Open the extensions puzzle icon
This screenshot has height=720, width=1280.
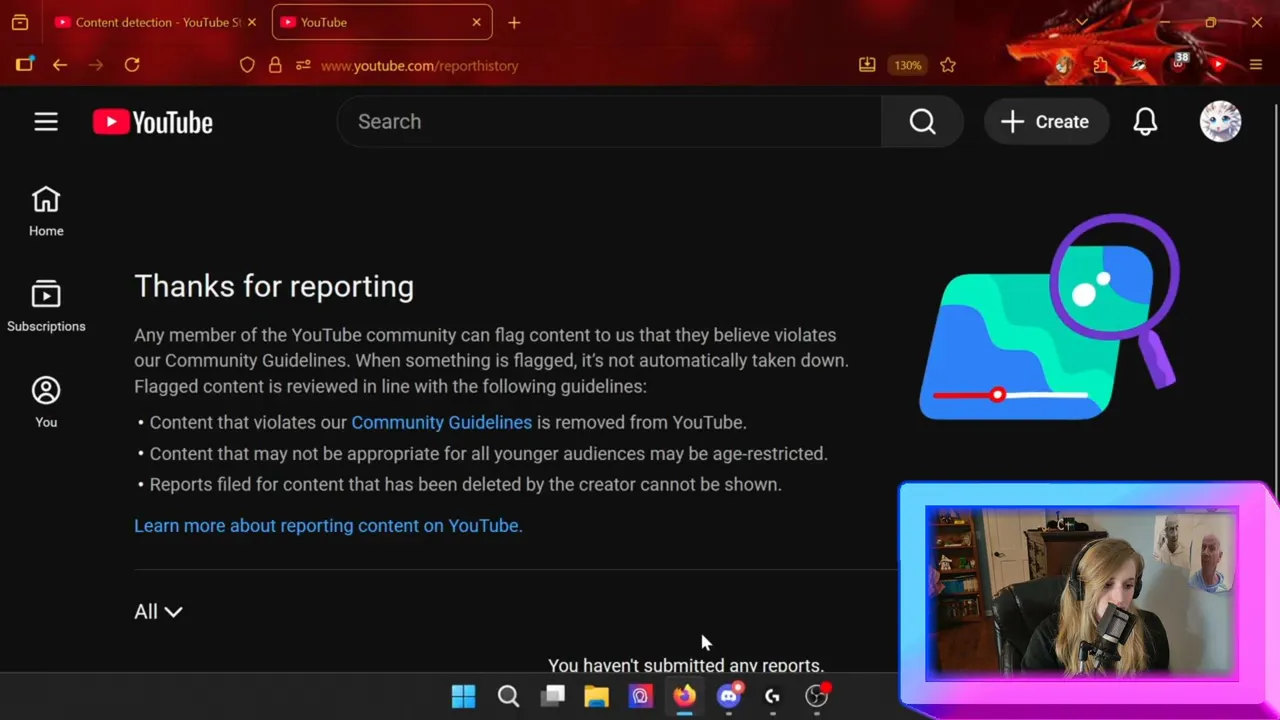1101,65
